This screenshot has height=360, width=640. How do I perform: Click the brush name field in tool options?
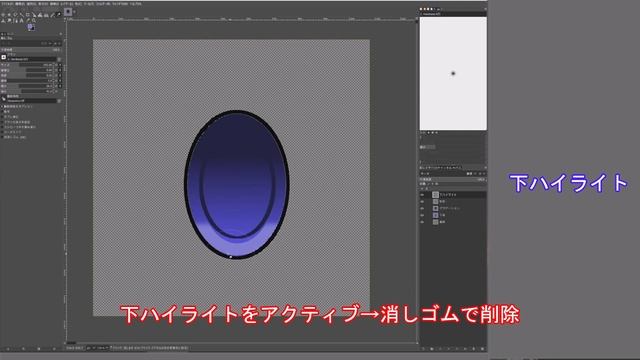pyautogui.click(x=32, y=59)
